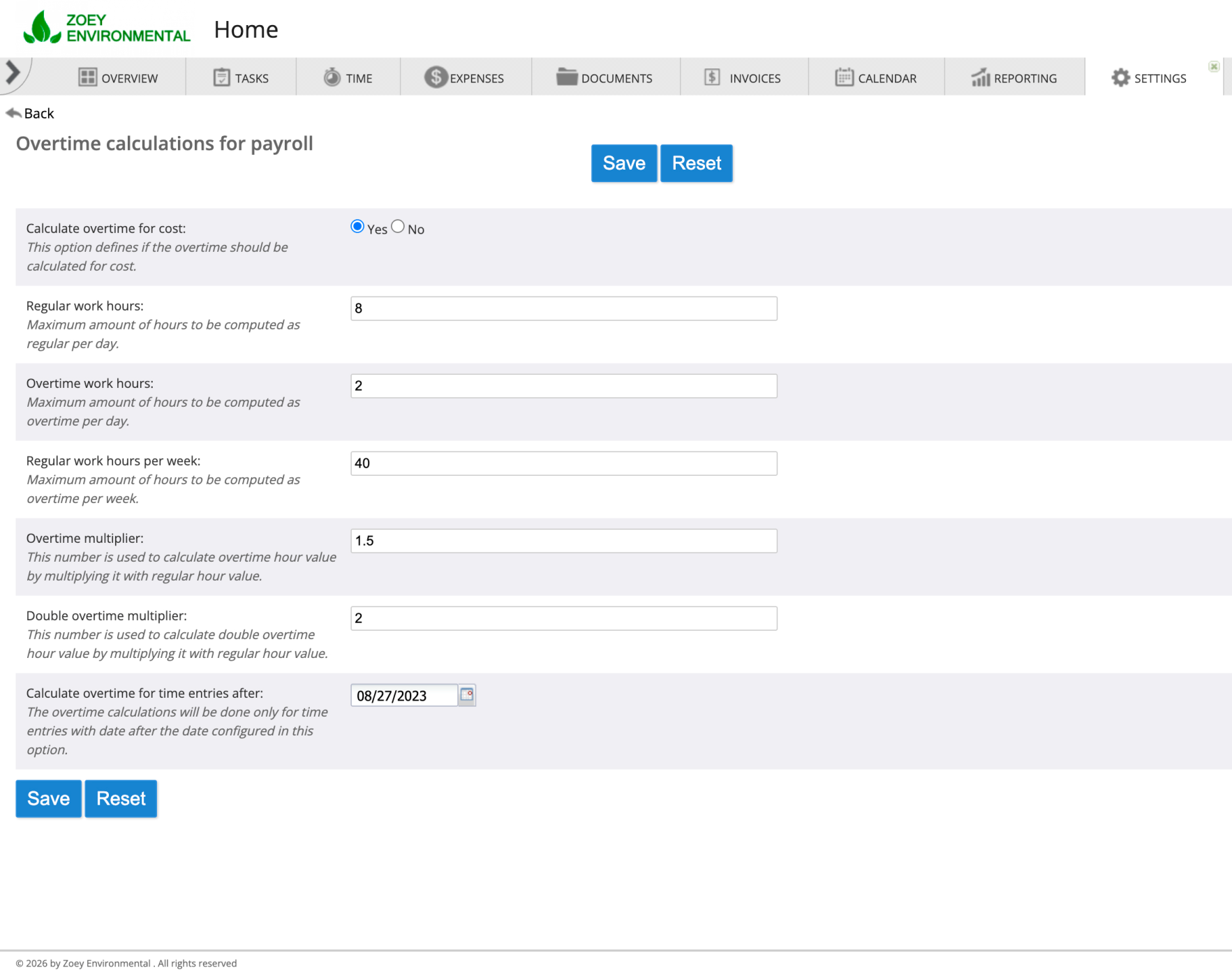The width and height of the screenshot is (1232, 972).
Task: Click the Invoices bill icon
Action: (712, 77)
